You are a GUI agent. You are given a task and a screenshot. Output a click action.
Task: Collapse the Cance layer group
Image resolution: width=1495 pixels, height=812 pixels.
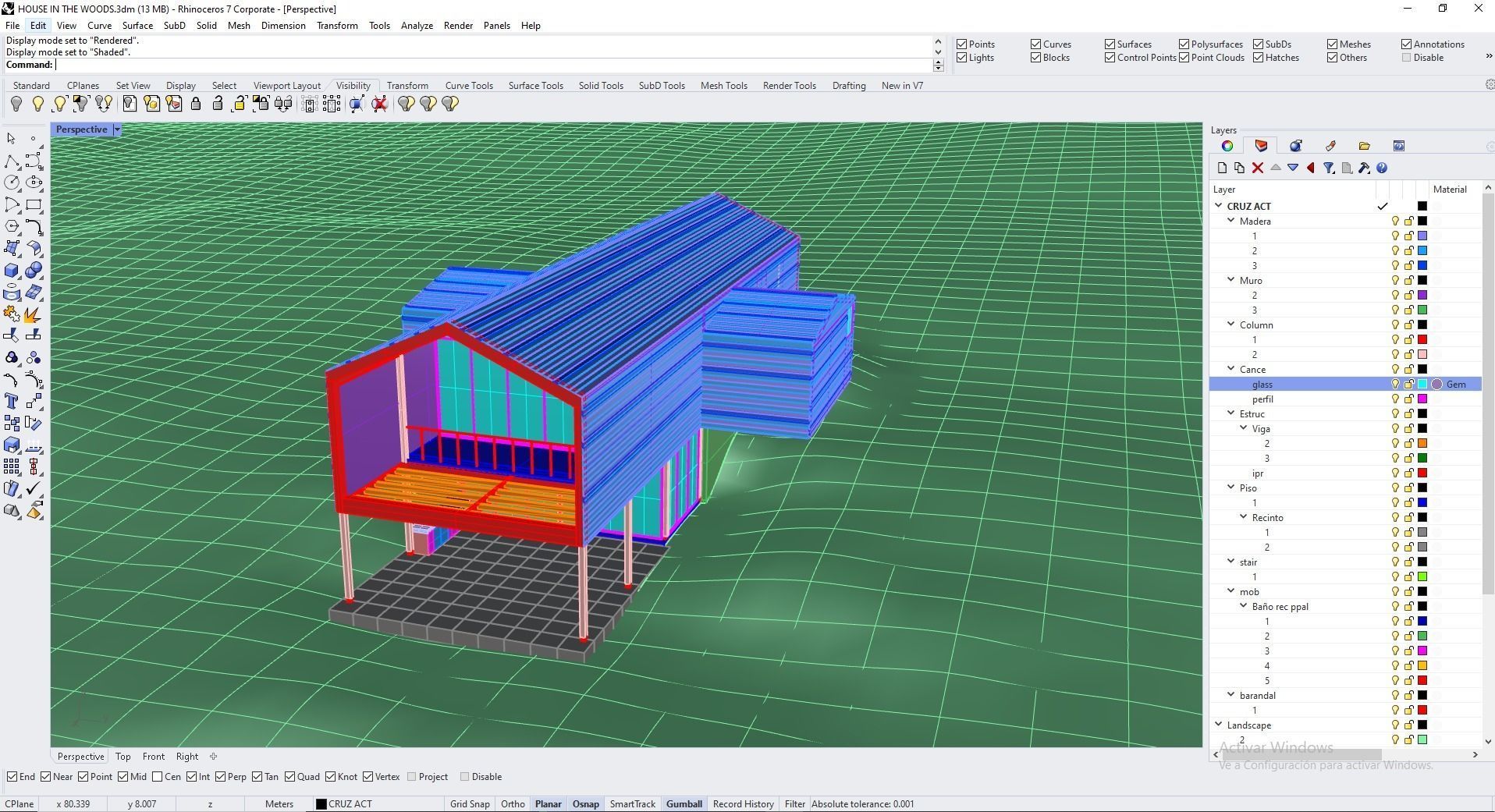coord(1231,369)
